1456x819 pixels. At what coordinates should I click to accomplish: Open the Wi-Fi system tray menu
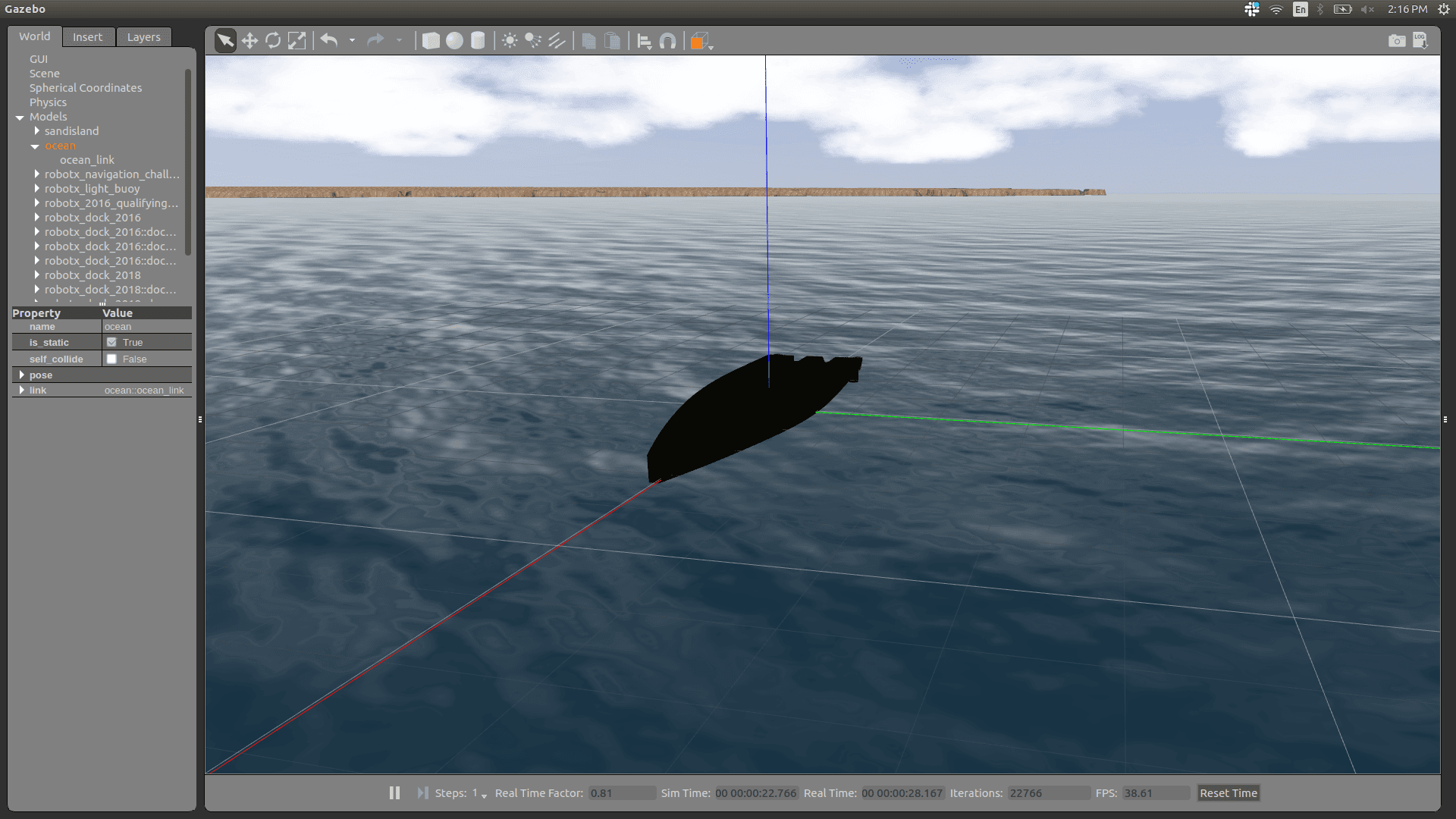(x=1276, y=9)
